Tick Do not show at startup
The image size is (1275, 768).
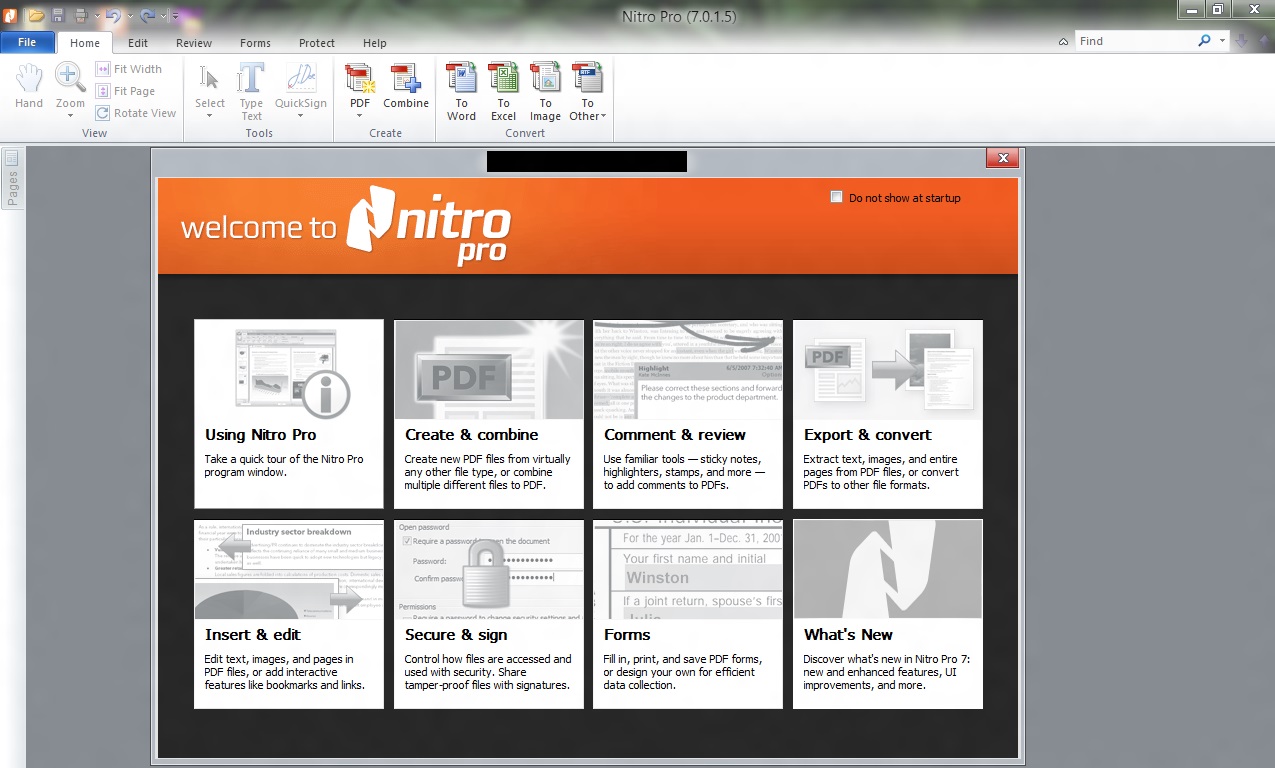837,197
